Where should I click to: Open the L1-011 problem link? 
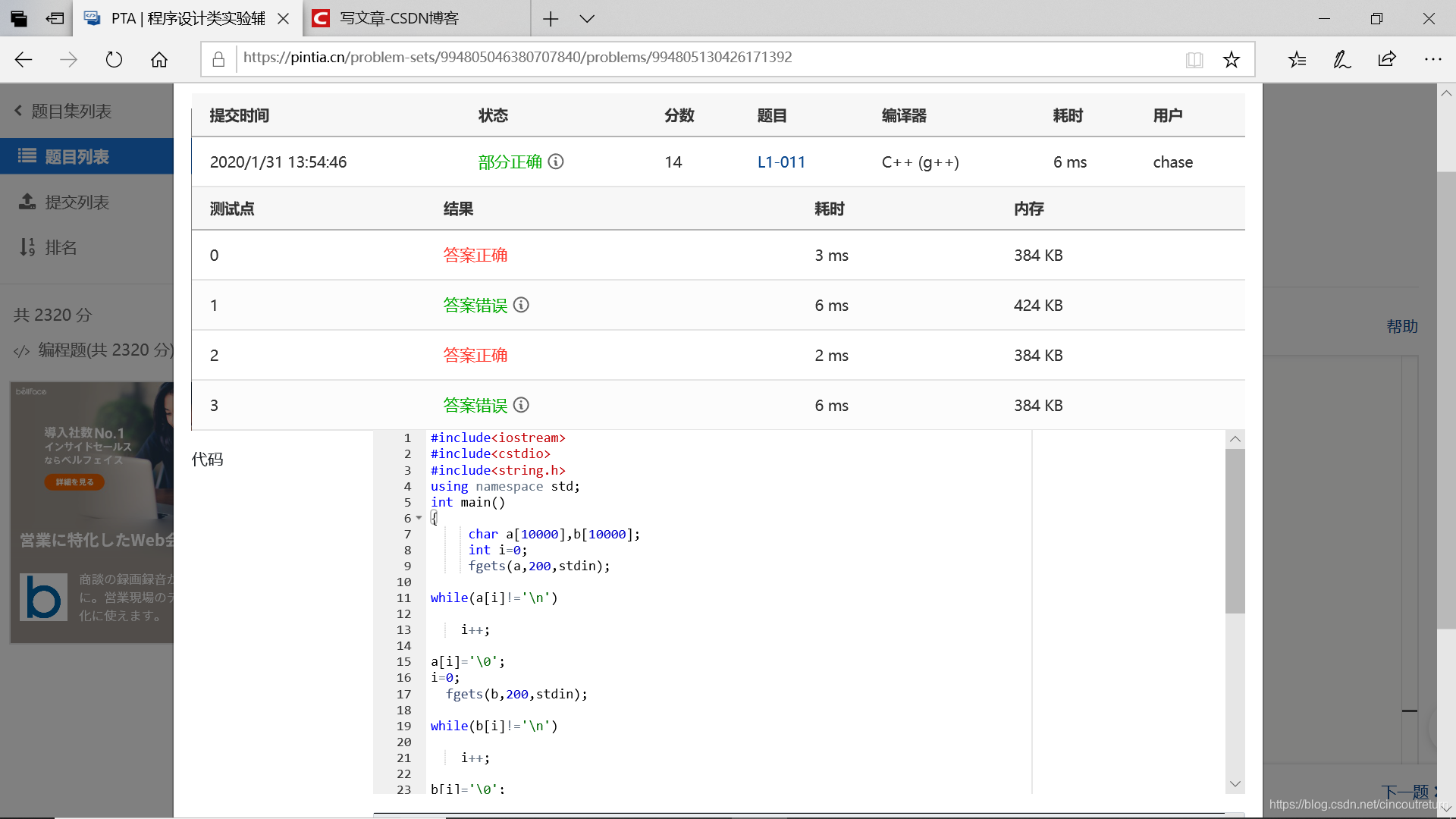pos(781,162)
